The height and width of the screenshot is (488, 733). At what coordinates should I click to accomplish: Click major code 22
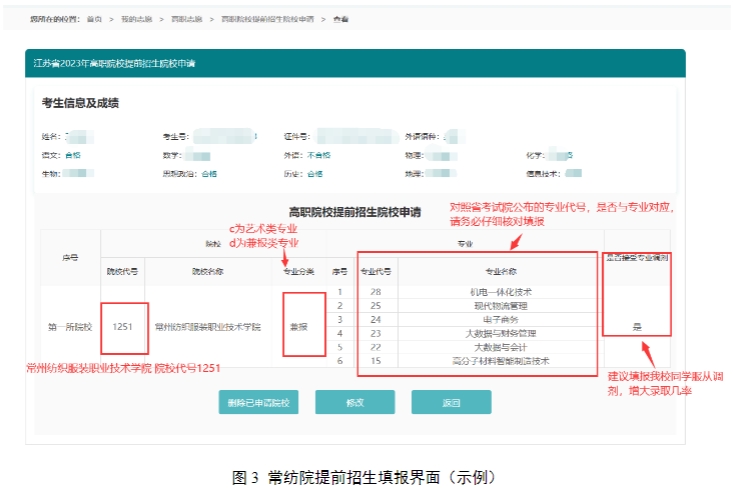(376, 347)
